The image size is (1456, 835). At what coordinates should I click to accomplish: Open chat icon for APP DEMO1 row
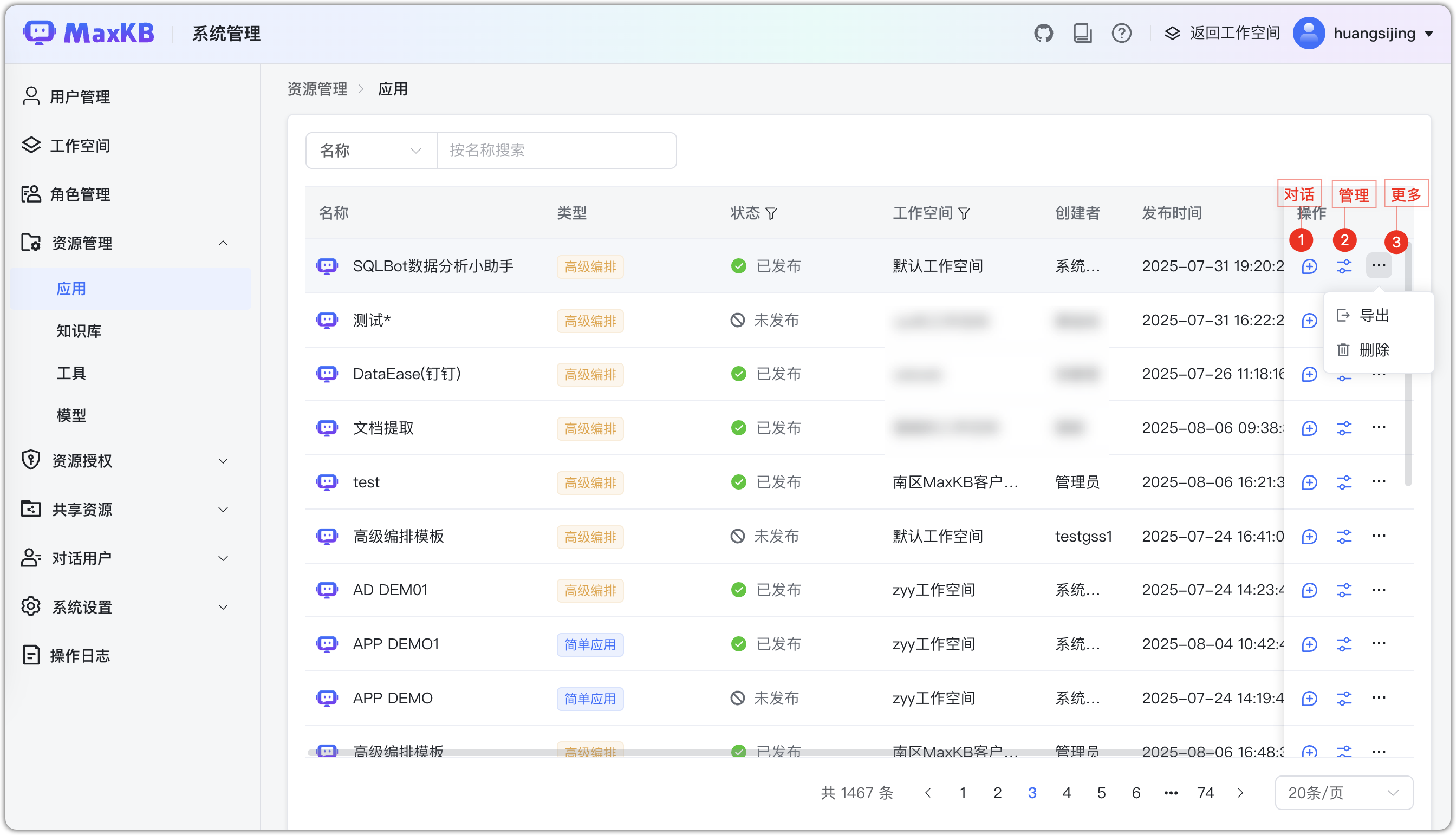point(1309,644)
